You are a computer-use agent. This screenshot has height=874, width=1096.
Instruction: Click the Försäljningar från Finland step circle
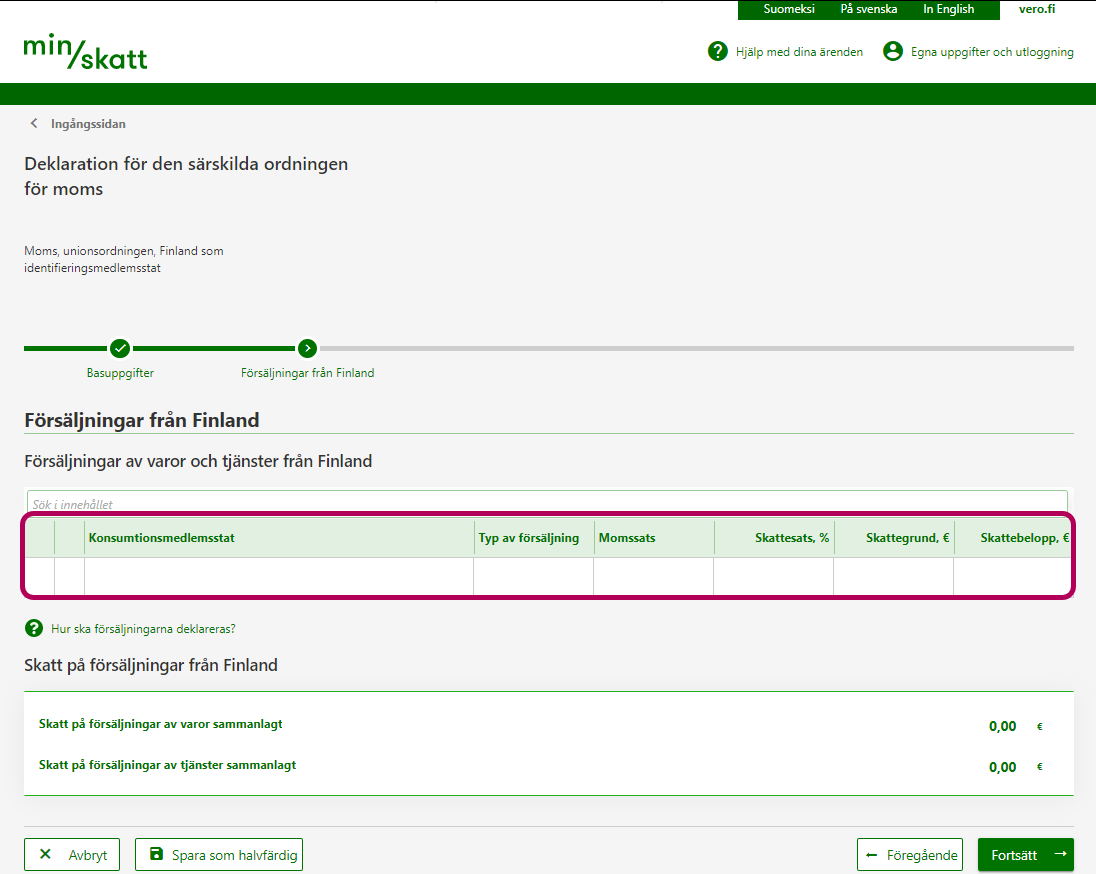(x=307, y=348)
